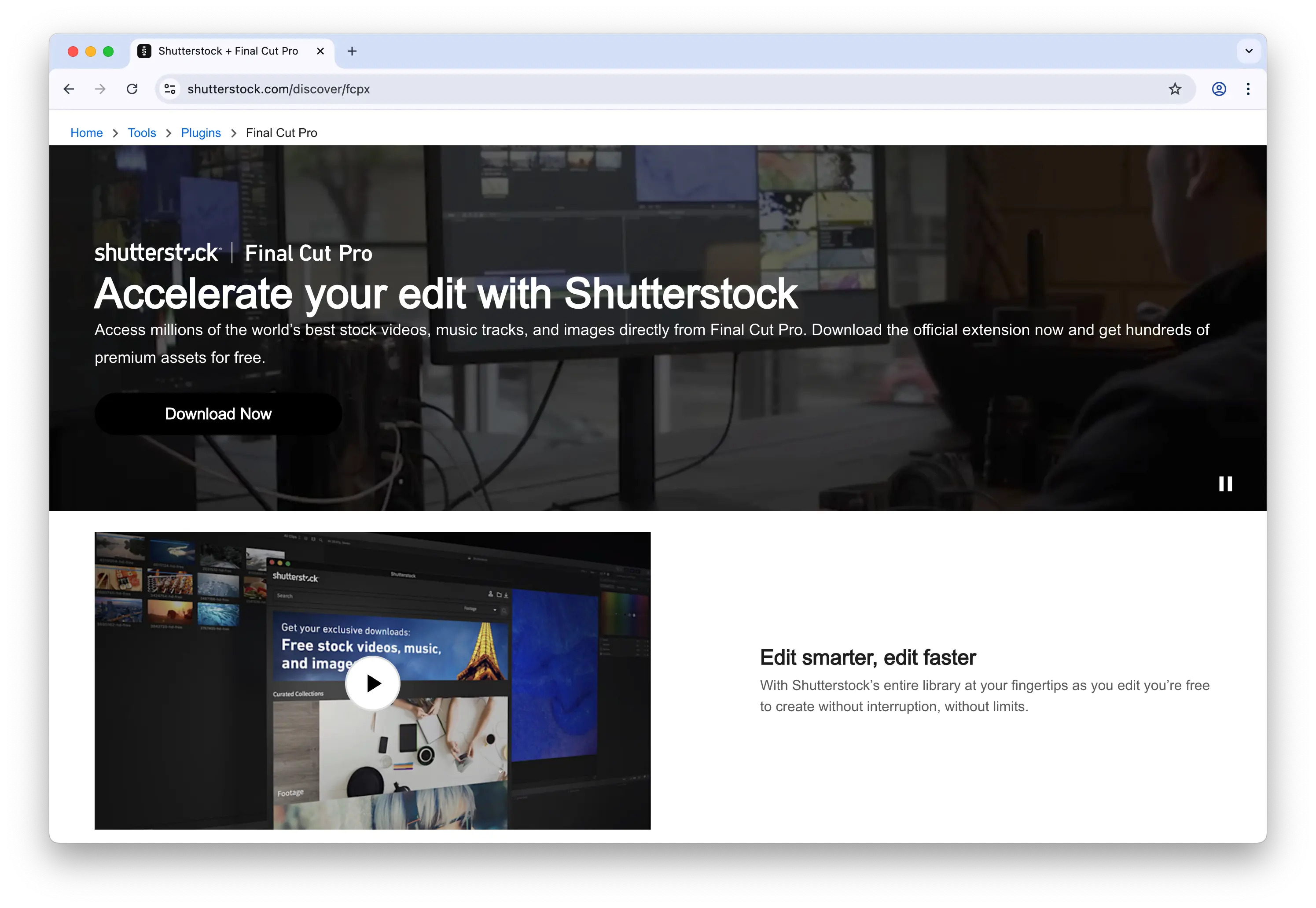Play the extension demo video
Viewport: 1316px width, 908px height.
[372, 683]
